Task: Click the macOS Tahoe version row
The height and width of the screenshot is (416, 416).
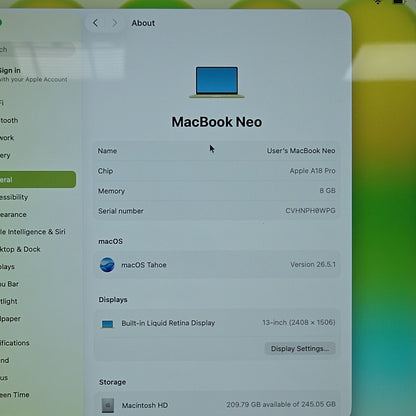Action: coord(217,265)
